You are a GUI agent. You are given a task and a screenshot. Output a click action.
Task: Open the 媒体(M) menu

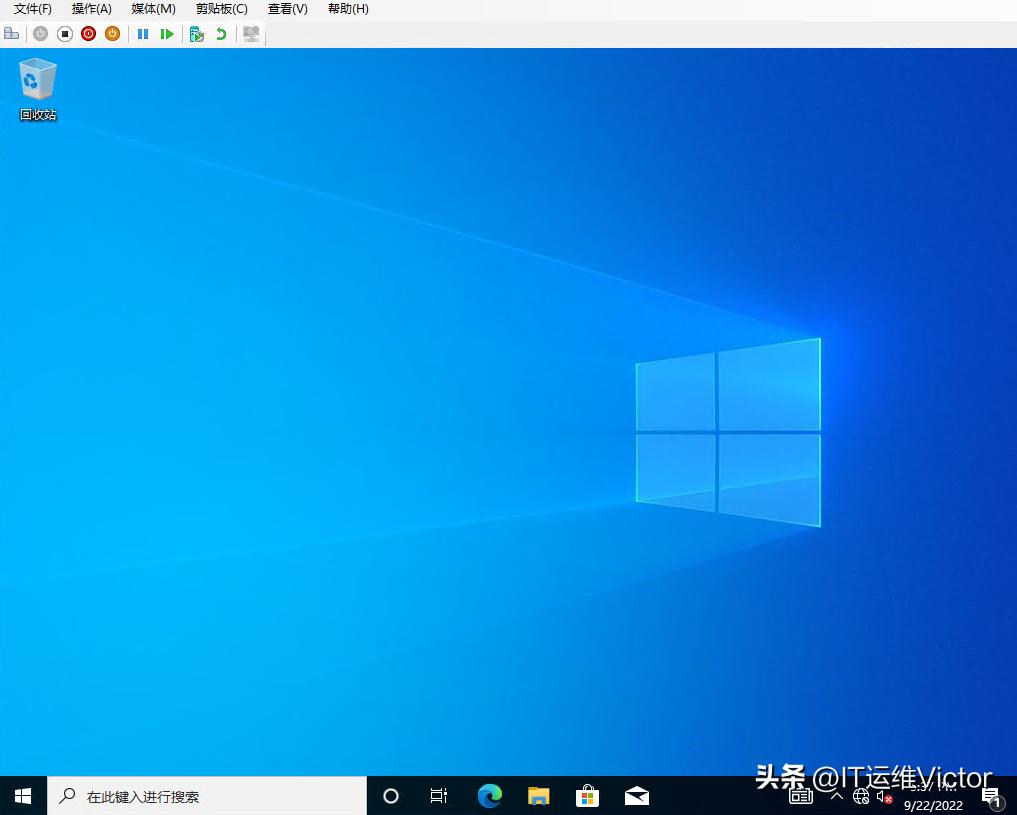(x=152, y=9)
